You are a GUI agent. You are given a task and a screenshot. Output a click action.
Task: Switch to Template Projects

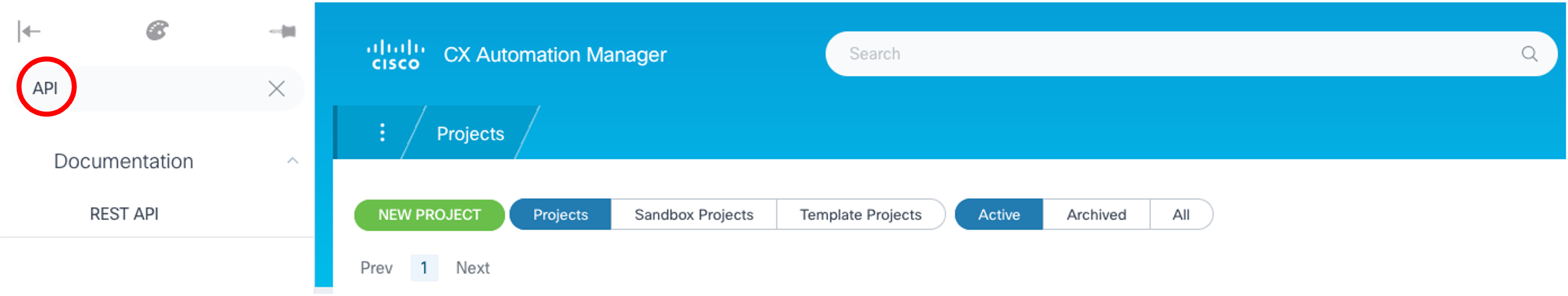pos(860,215)
